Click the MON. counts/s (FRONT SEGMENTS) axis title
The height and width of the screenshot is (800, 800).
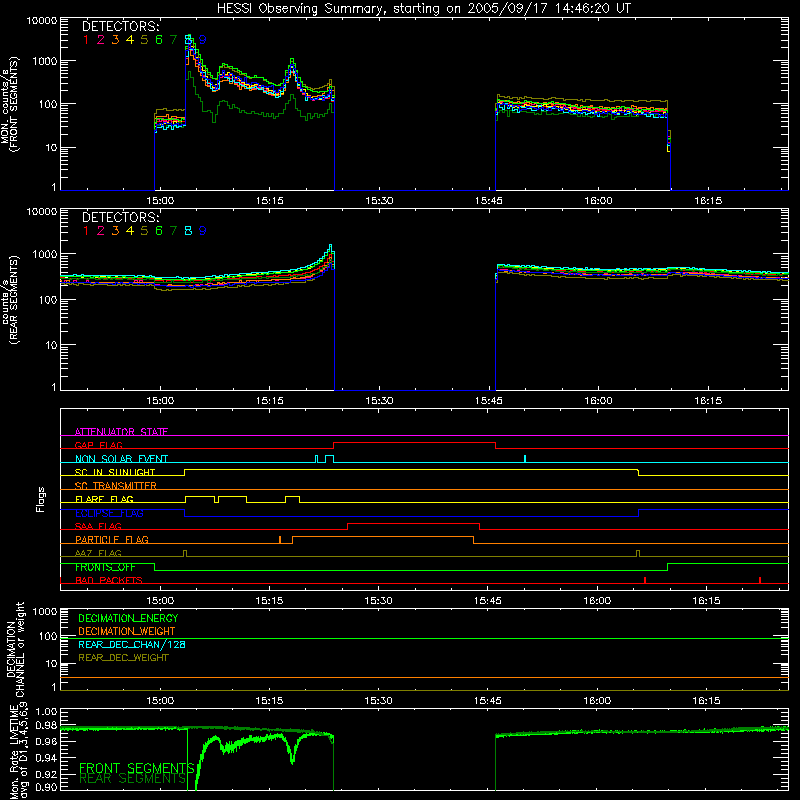(10, 104)
